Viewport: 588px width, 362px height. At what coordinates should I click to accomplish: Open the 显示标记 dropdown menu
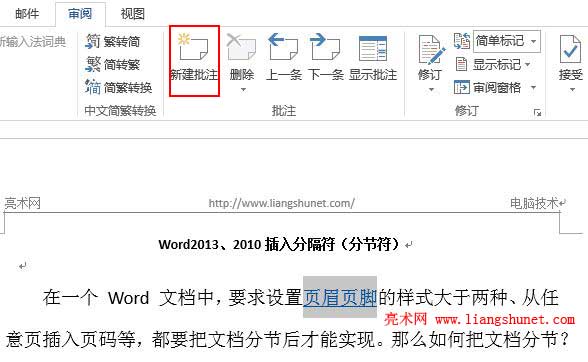tap(494, 65)
